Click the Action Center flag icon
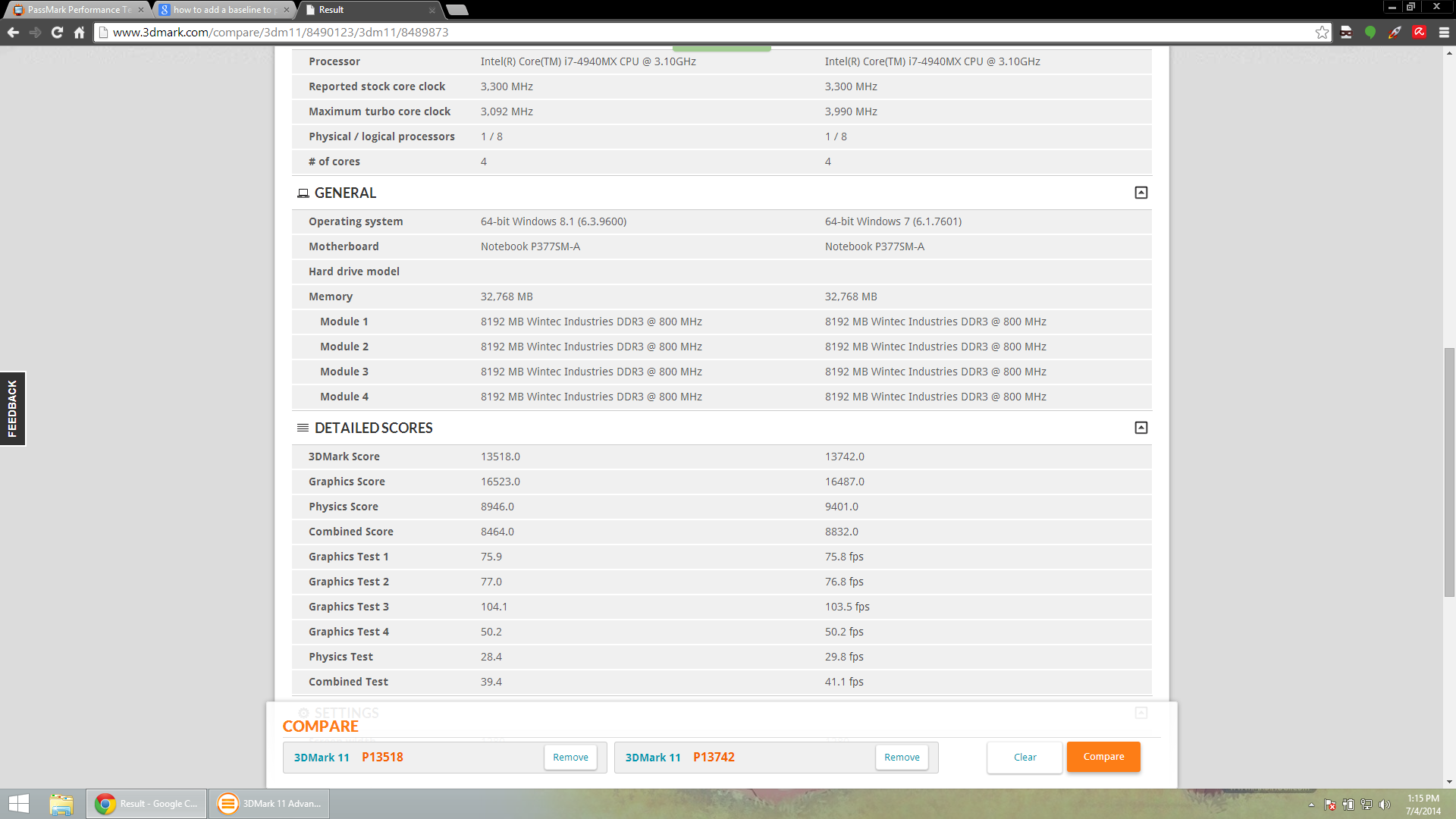This screenshot has width=1456, height=819. [1330, 805]
